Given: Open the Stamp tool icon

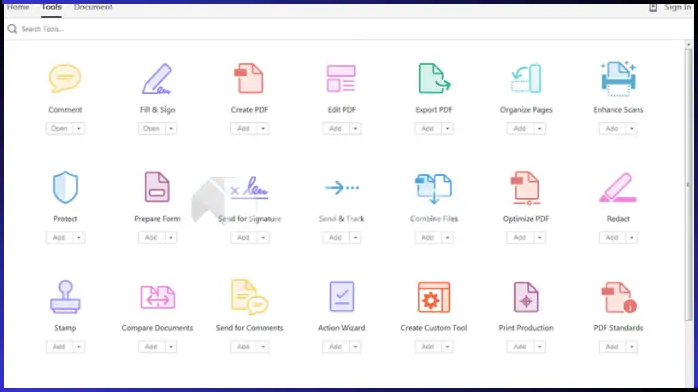Looking at the screenshot, I should tap(65, 297).
